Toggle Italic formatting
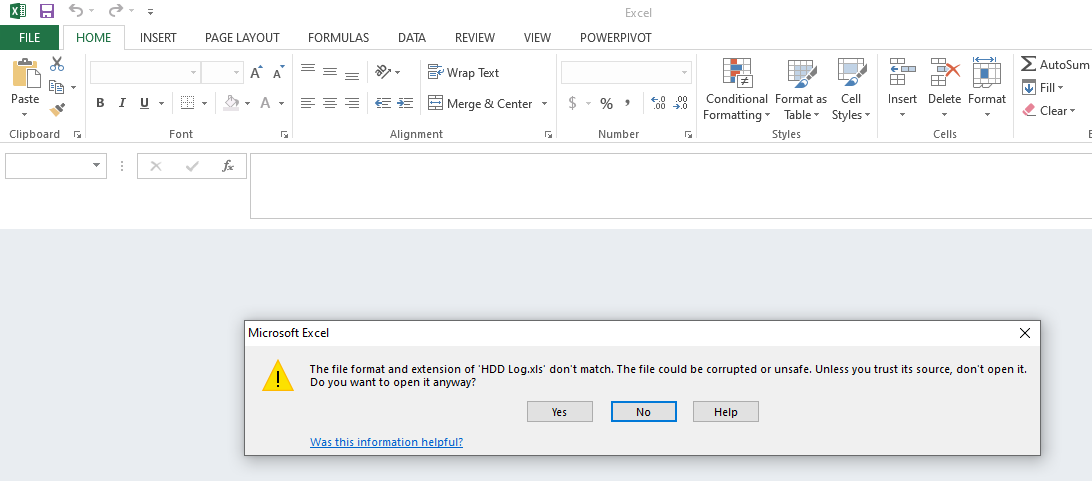 click(123, 103)
